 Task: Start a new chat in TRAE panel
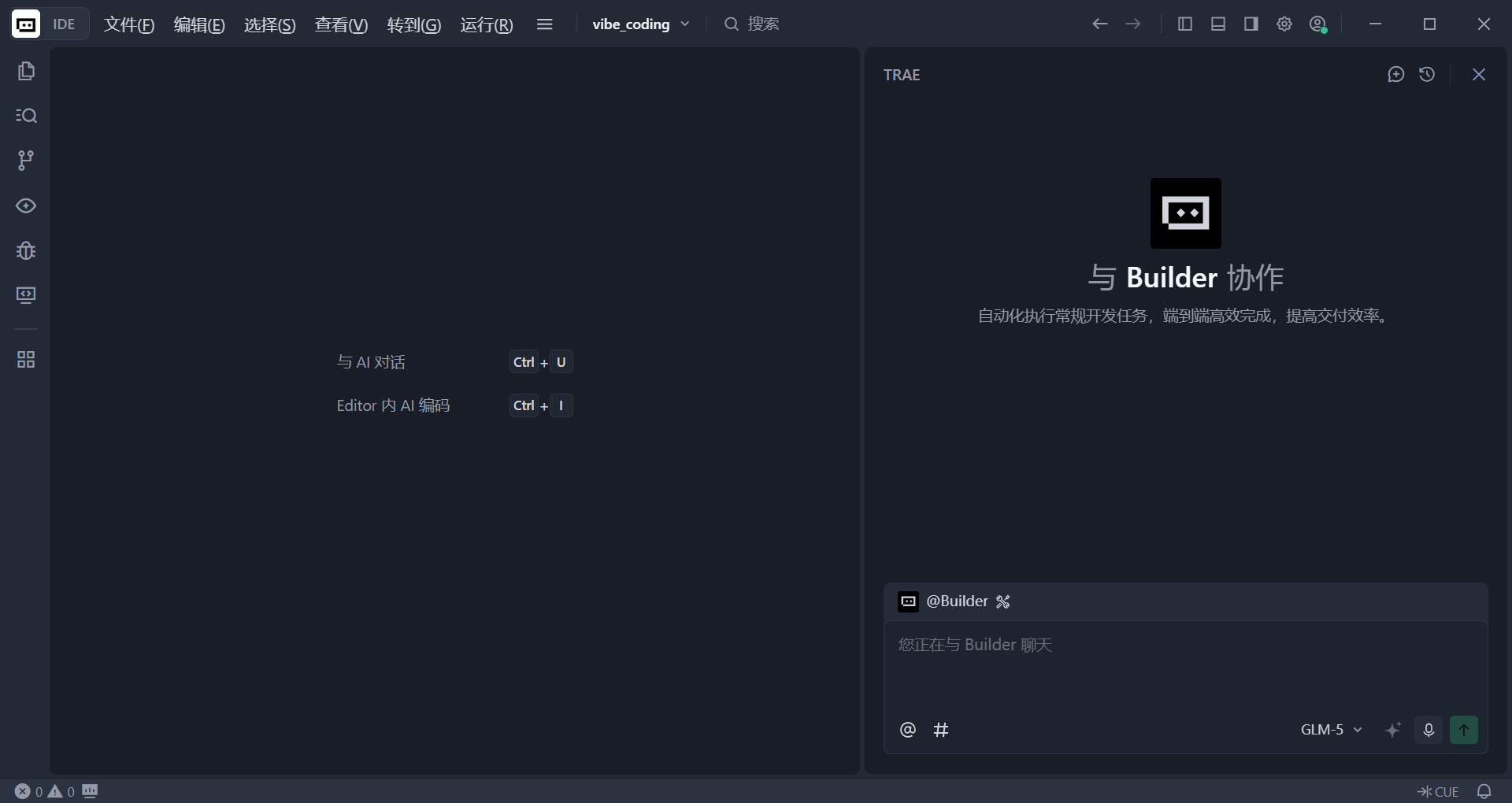tap(1396, 74)
